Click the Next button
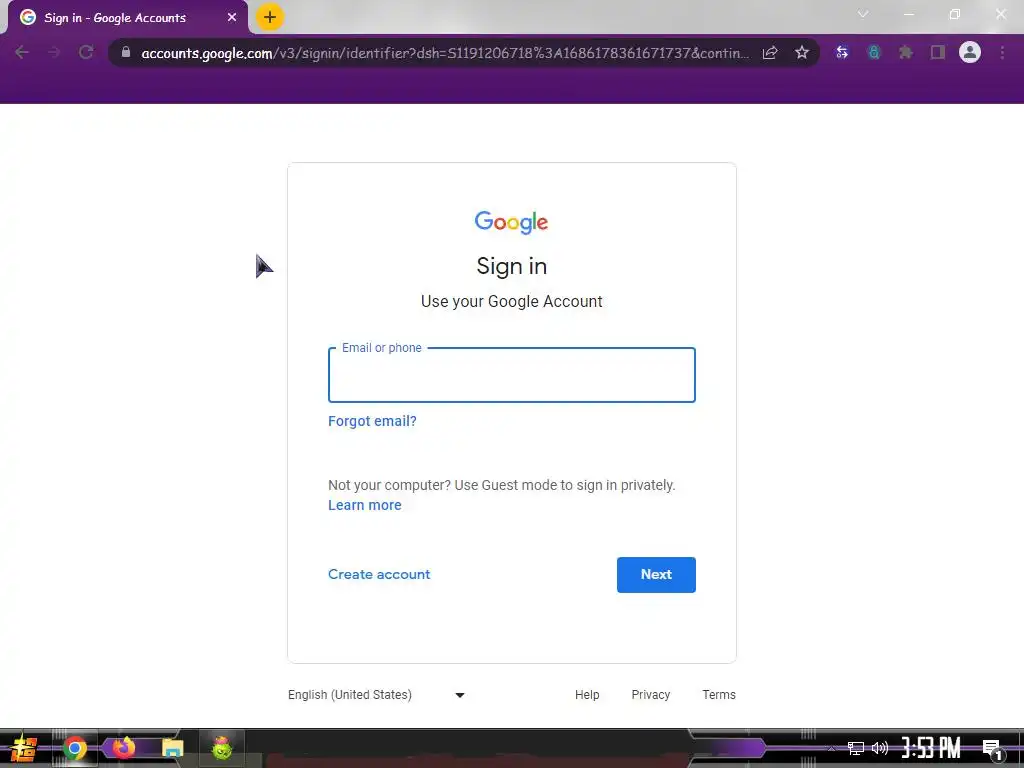Image resolution: width=1024 pixels, height=768 pixels. coord(656,575)
